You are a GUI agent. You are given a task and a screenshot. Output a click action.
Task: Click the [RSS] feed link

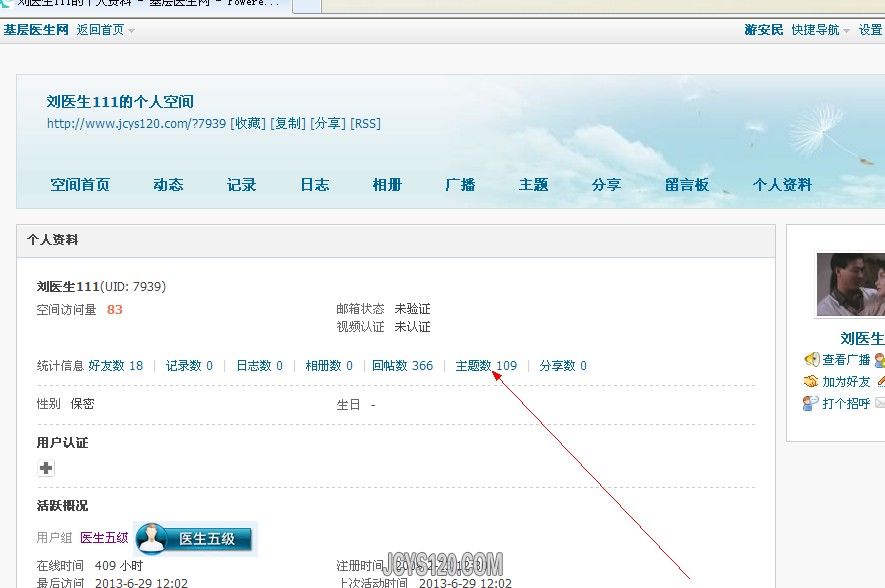pyautogui.click(x=365, y=124)
